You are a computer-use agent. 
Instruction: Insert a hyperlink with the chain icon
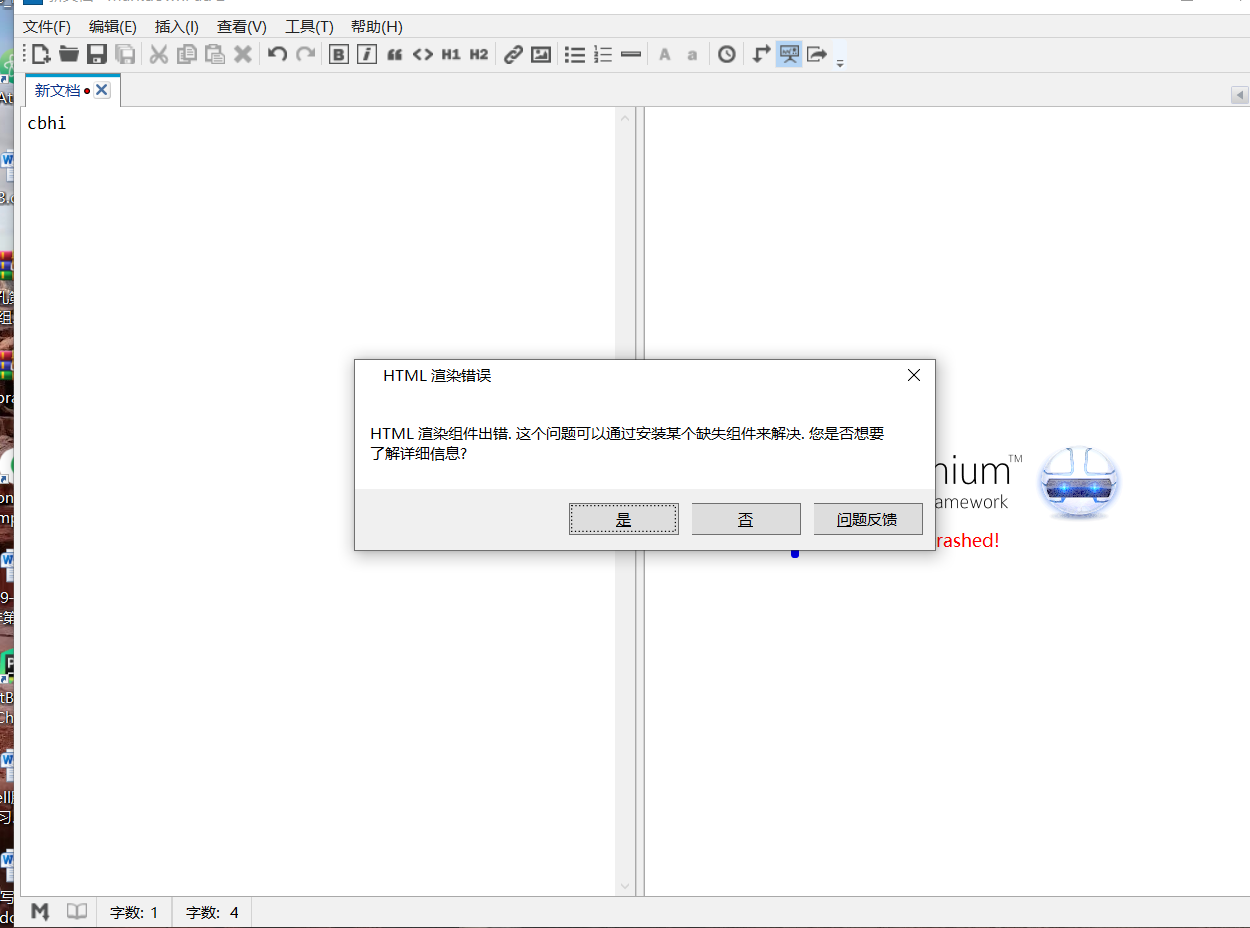click(513, 54)
